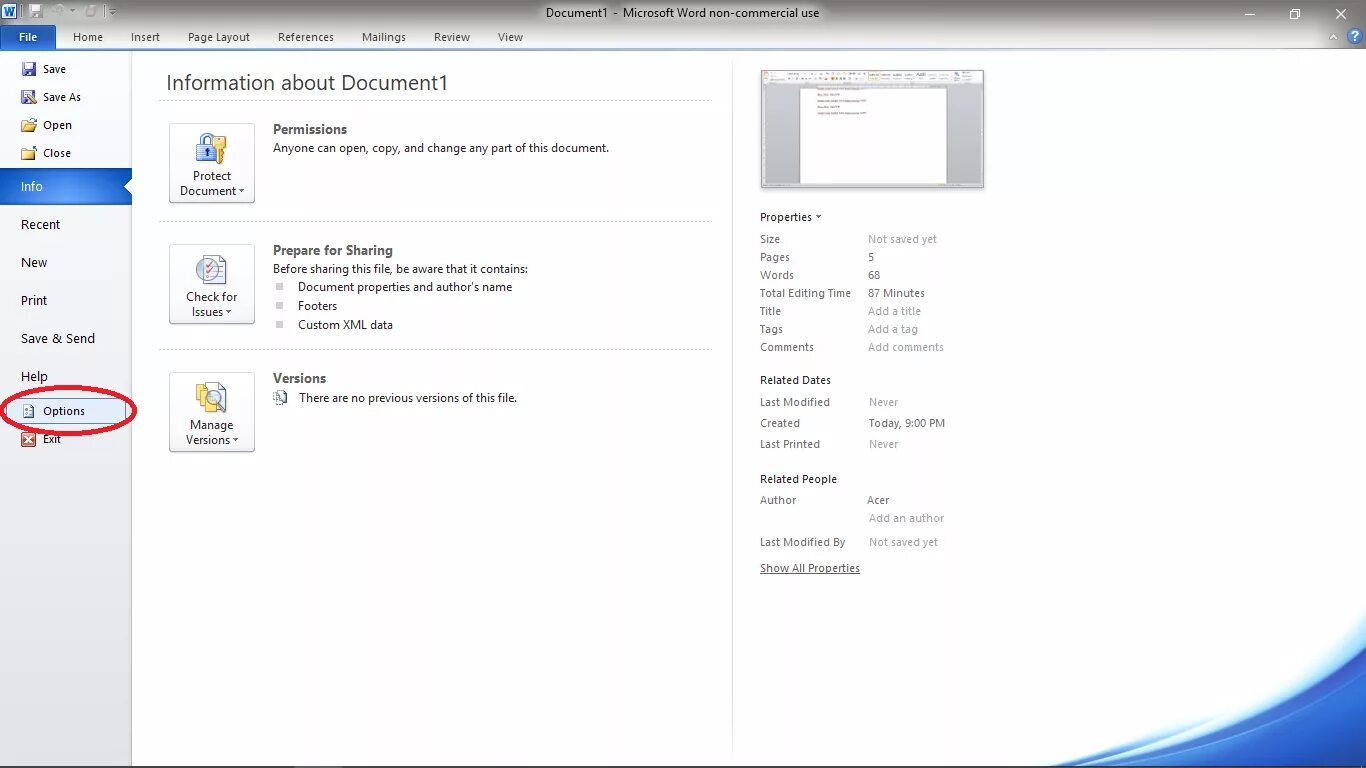Open the Customize Quick Access Toolbar arrow
The height and width of the screenshot is (768, 1366).
pyautogui.click(x=112, y=12)
